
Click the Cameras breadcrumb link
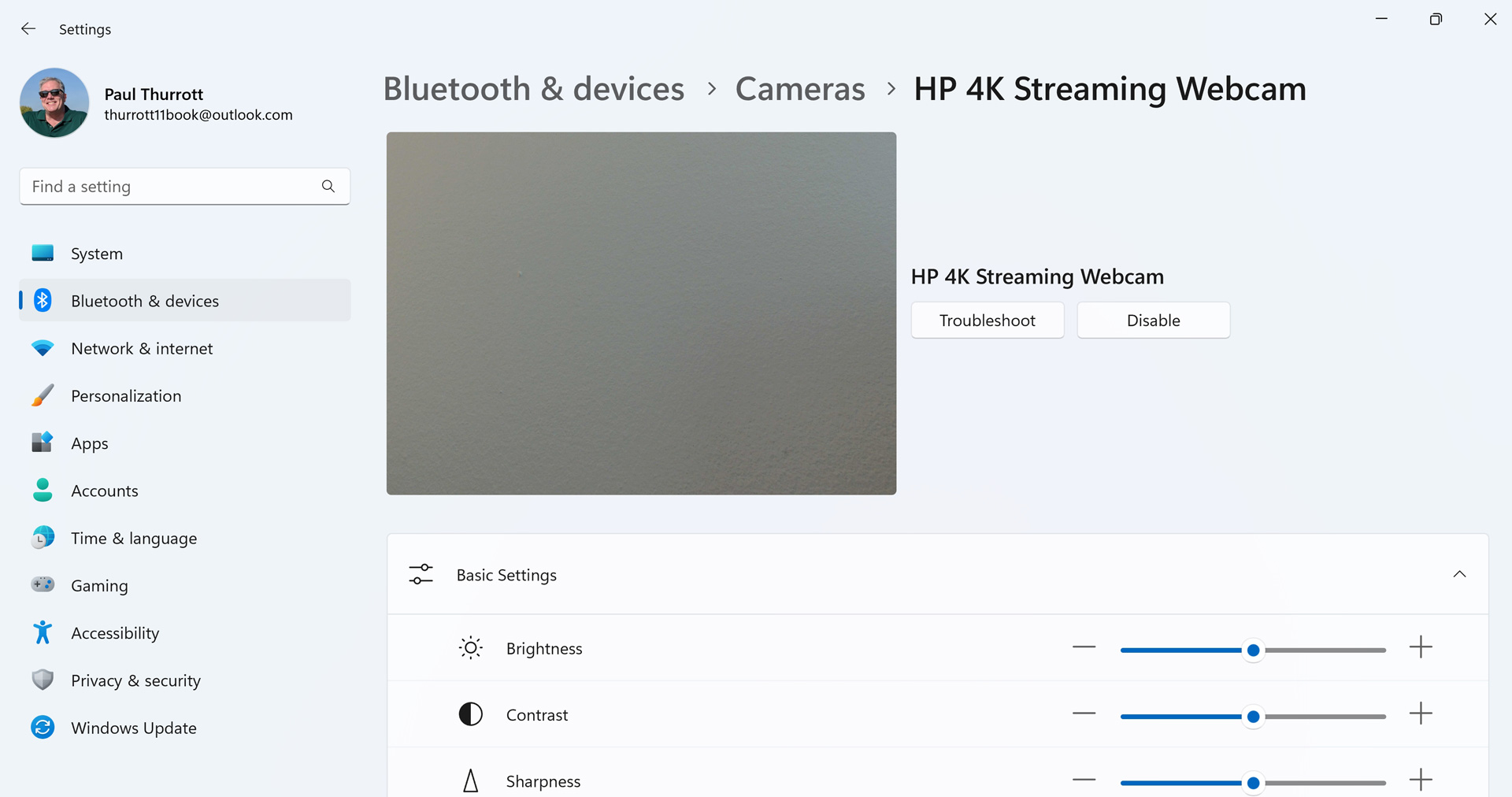click(800, 89)
